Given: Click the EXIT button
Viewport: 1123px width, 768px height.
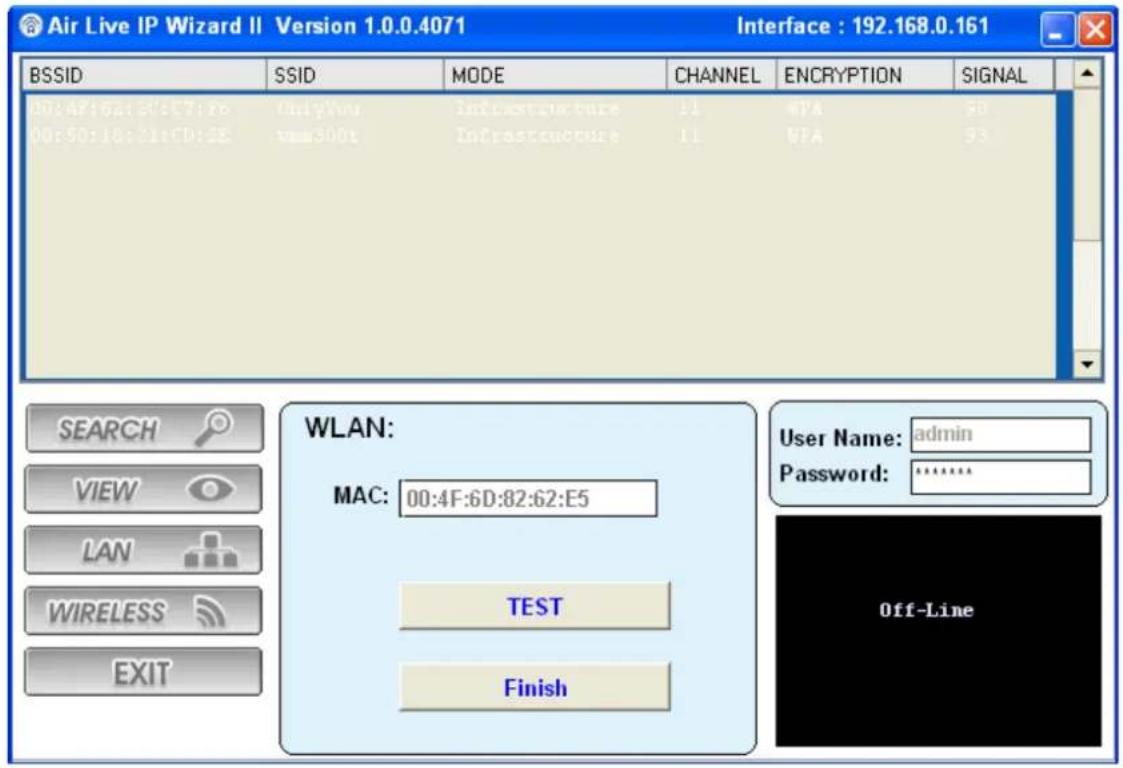Looking at the screenshot, I should point(143,673).
